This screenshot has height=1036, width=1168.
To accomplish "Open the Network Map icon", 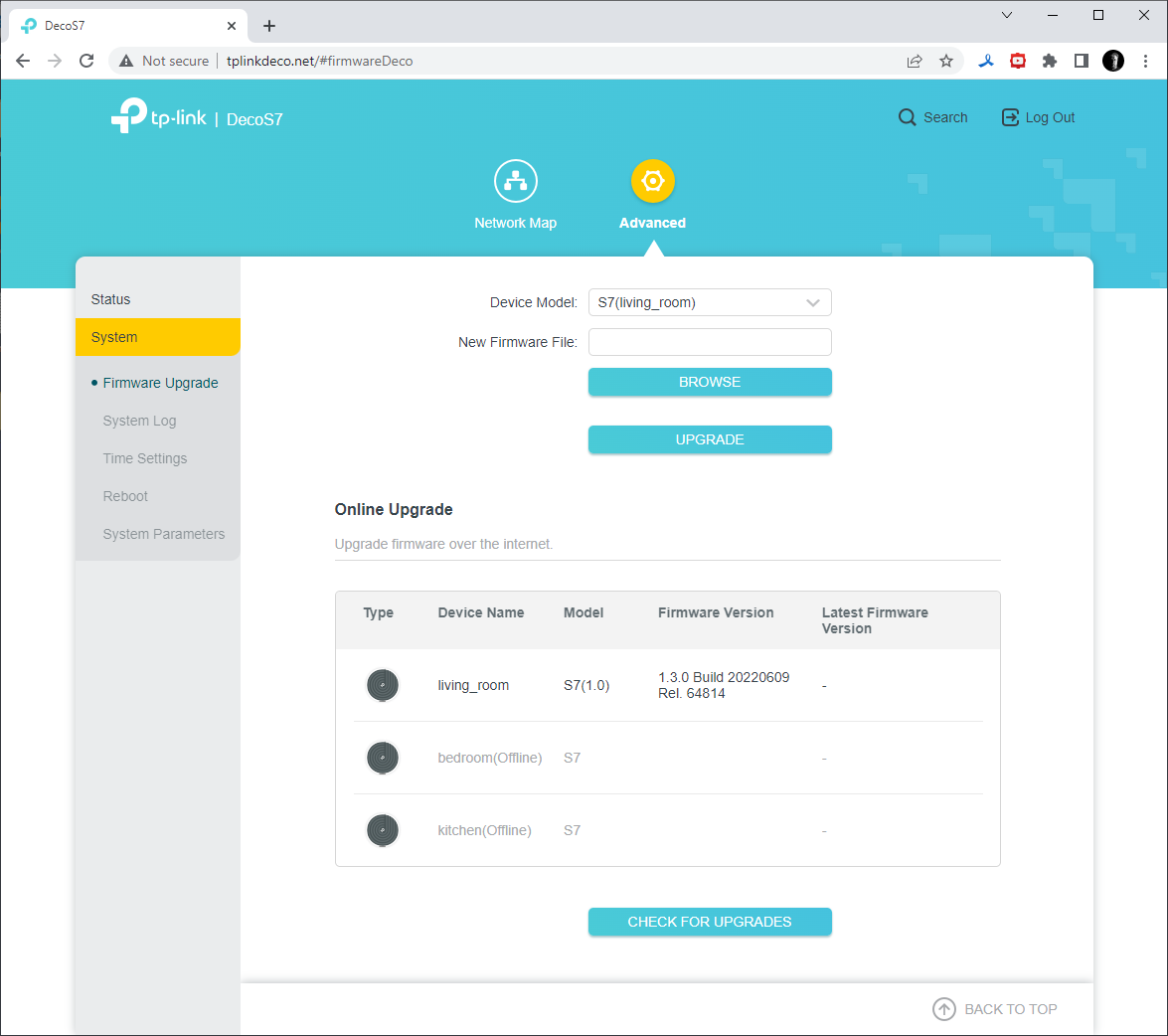I will [x=516, y=181].
